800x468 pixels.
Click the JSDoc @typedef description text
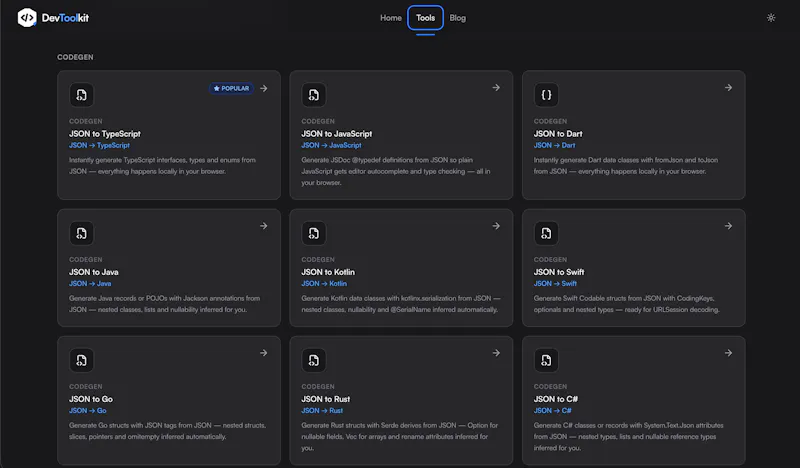395,171
